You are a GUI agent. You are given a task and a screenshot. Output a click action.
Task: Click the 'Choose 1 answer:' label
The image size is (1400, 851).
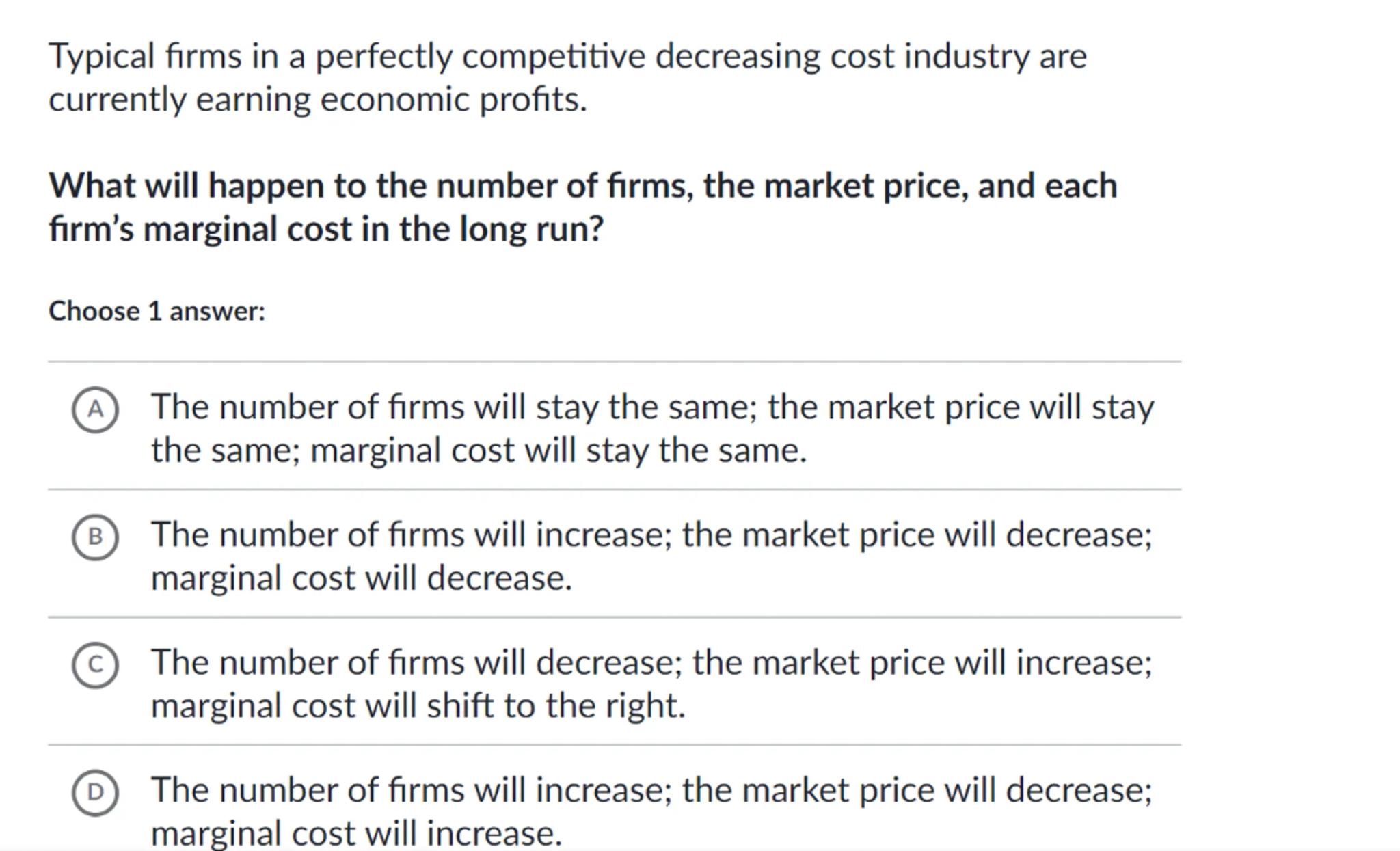pos(157,312)
